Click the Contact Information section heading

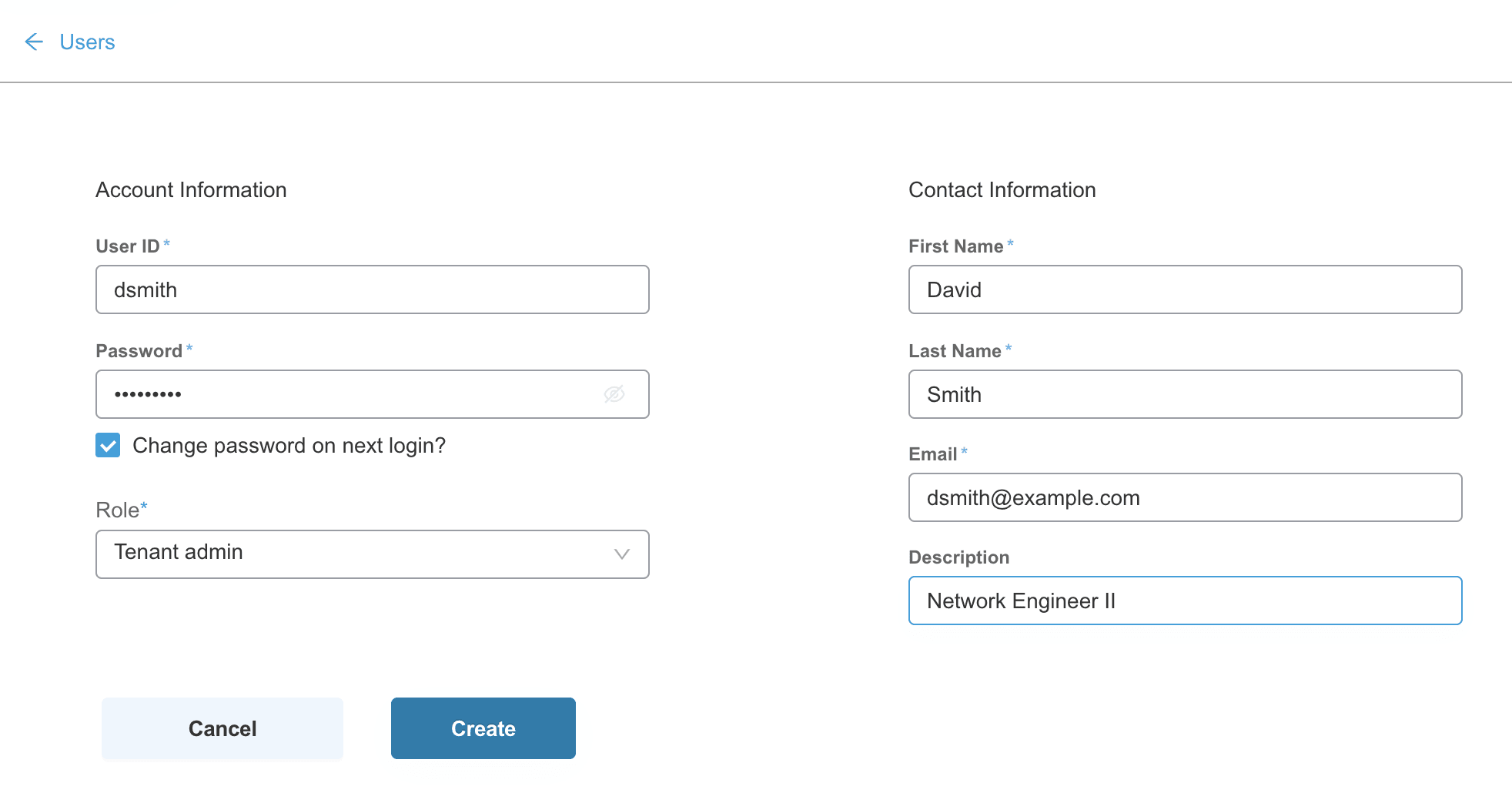(x=1002, y=189)
